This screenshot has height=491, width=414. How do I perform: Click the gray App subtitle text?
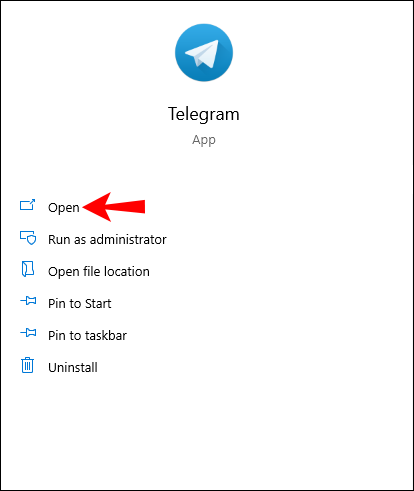pos(204,140)
